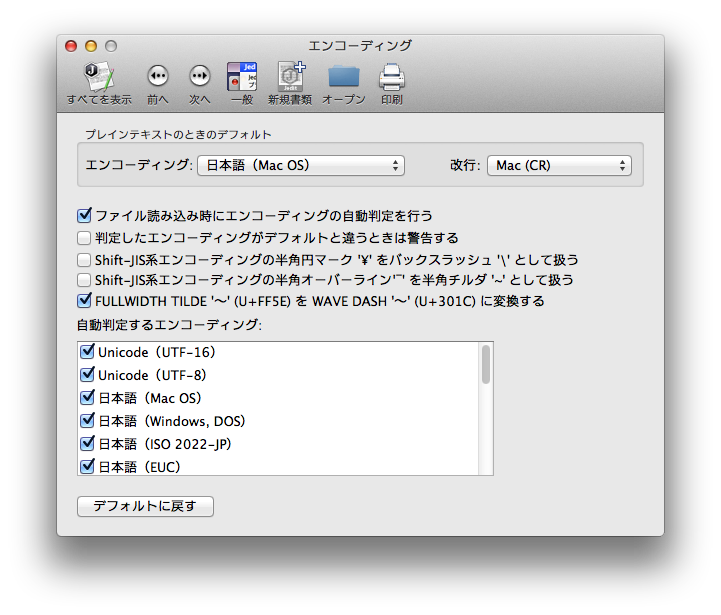Open the エンコーディング dropdown showing 日本語 (Mac OS)
The width and height of the screenshot is (721, 615).
pyautogui.click(x=301, y=166)
